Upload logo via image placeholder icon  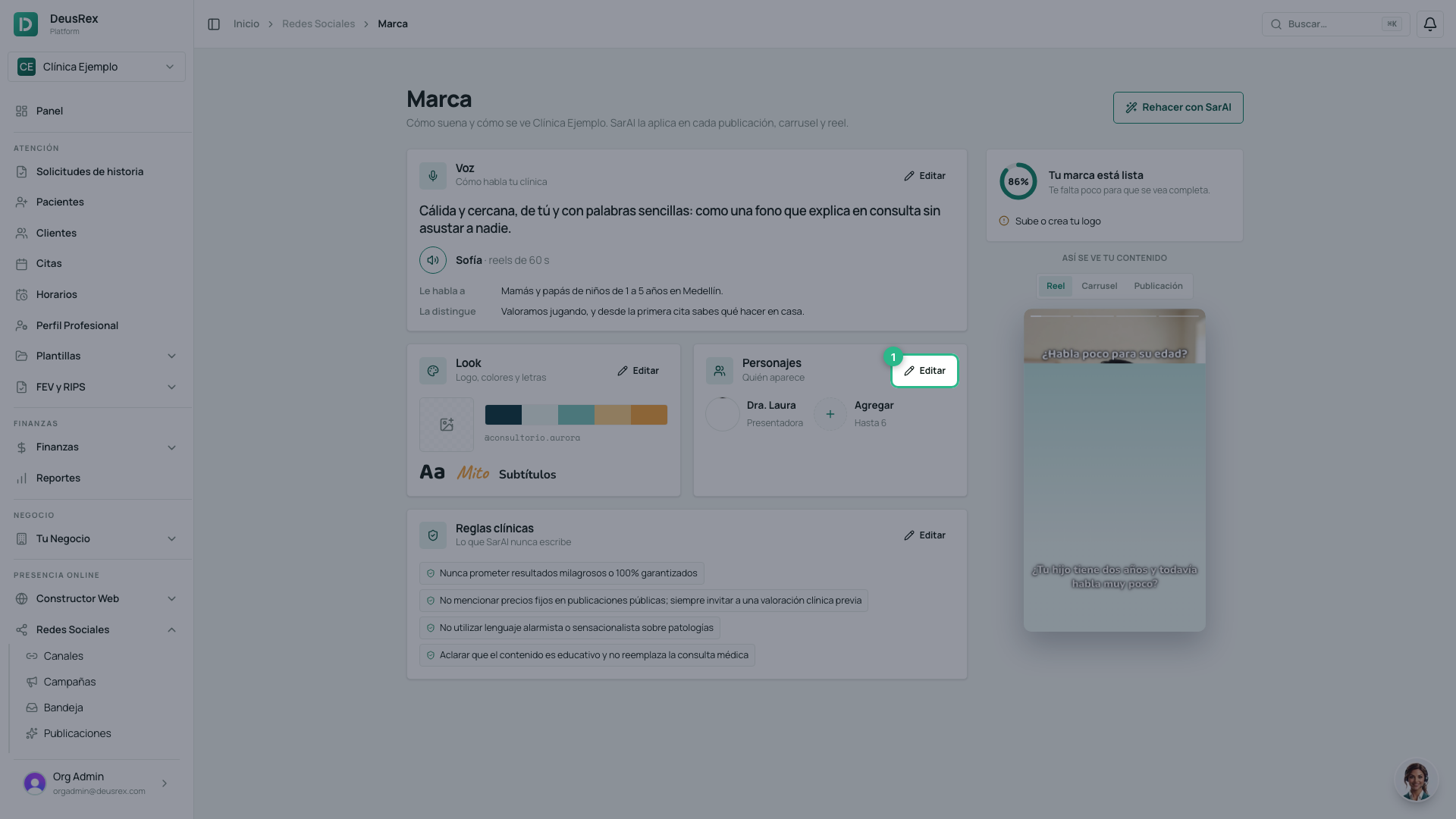click(447, 425)
